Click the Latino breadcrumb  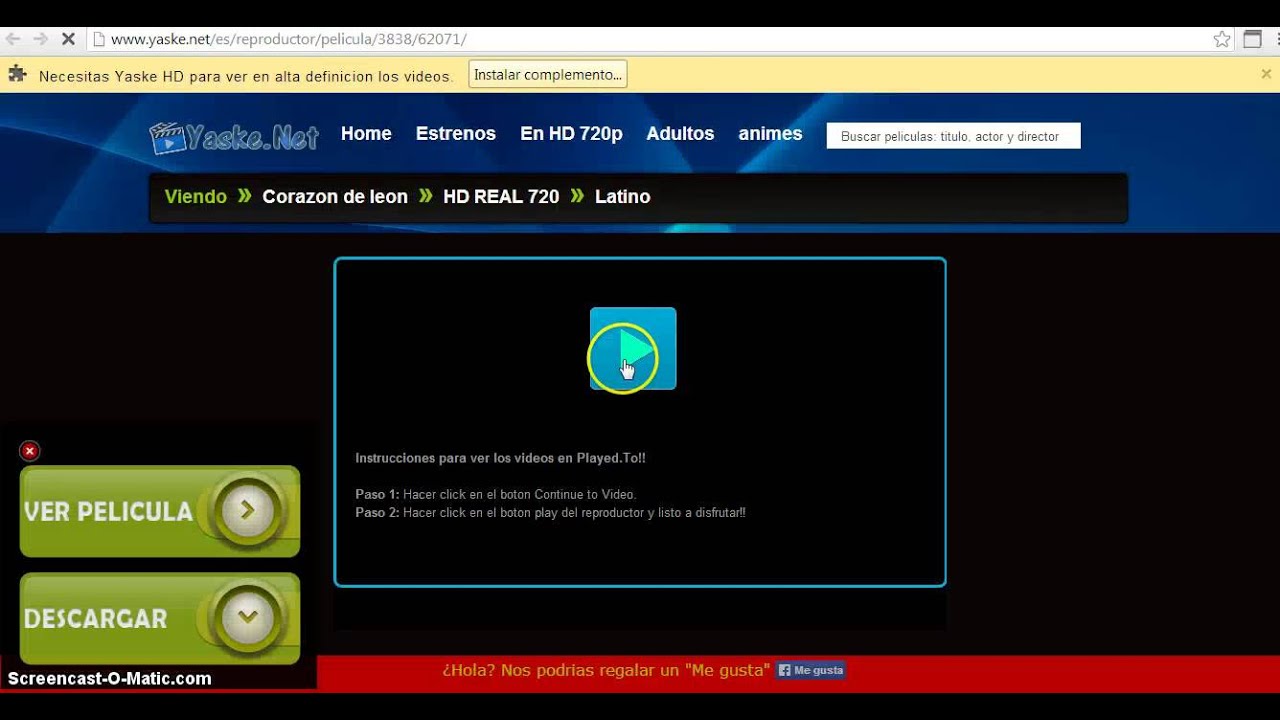point(623,197)
